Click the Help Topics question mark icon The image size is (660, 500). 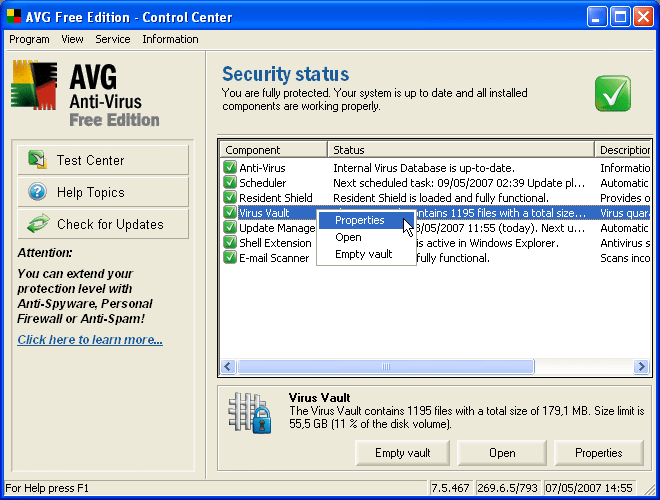pyautogui.click(x=37, y=192)
